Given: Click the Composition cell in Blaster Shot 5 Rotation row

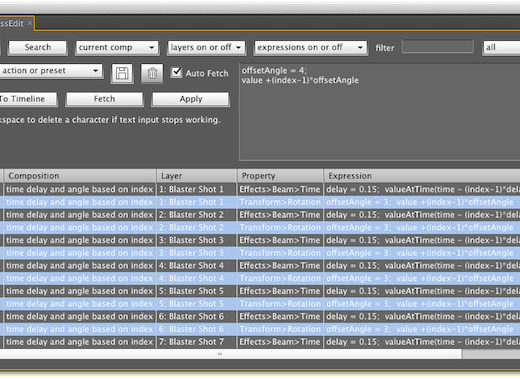Looking at the screenshot, I should [80, 304].
